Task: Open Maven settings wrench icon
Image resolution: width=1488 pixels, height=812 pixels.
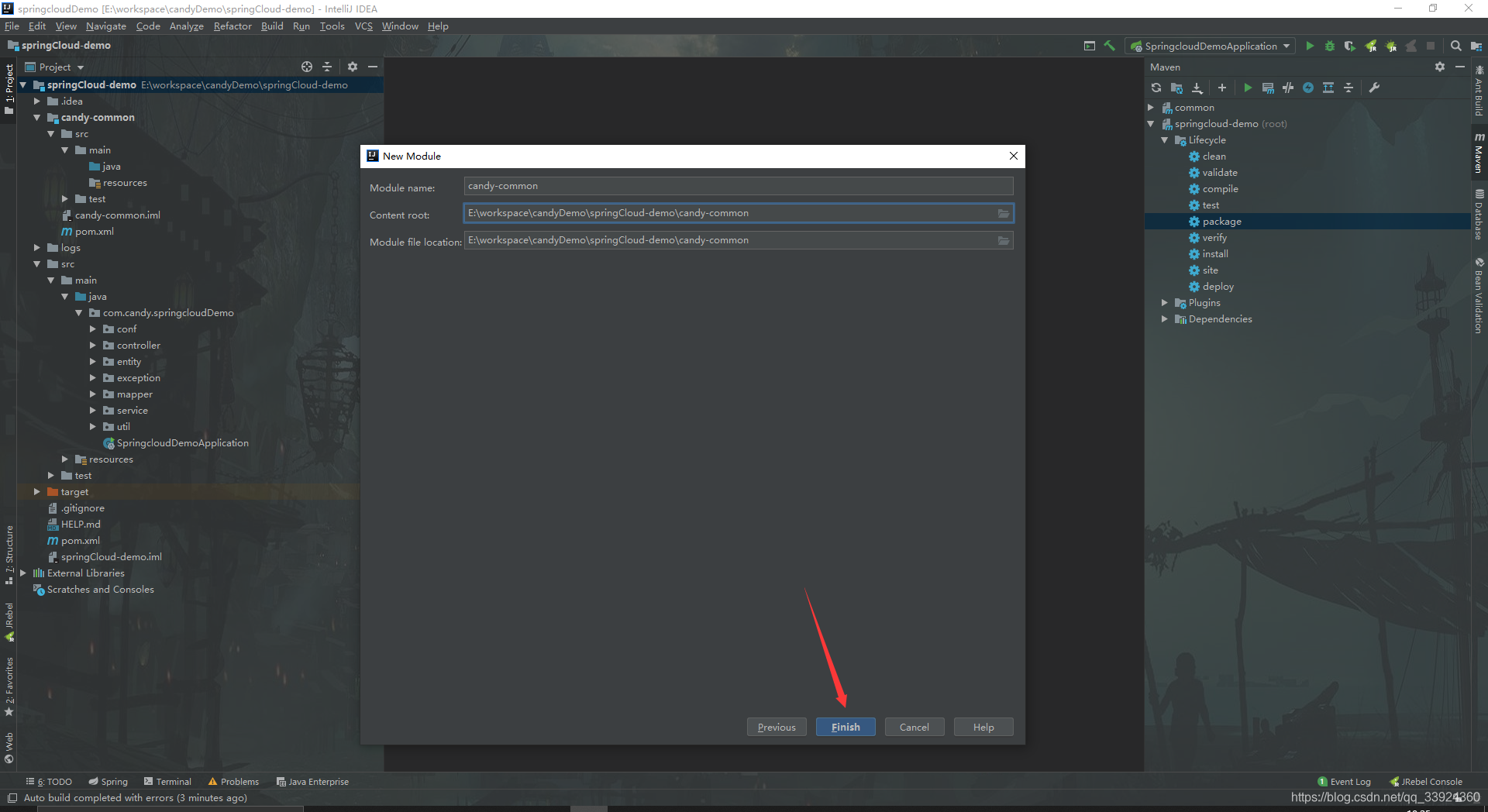Action: tap(1374, 88)
